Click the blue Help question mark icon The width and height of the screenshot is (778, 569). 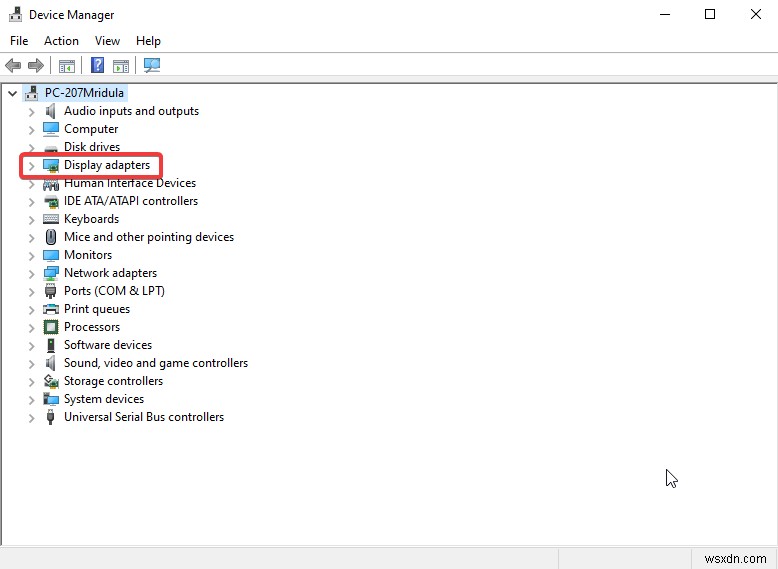tap(98, 65)
